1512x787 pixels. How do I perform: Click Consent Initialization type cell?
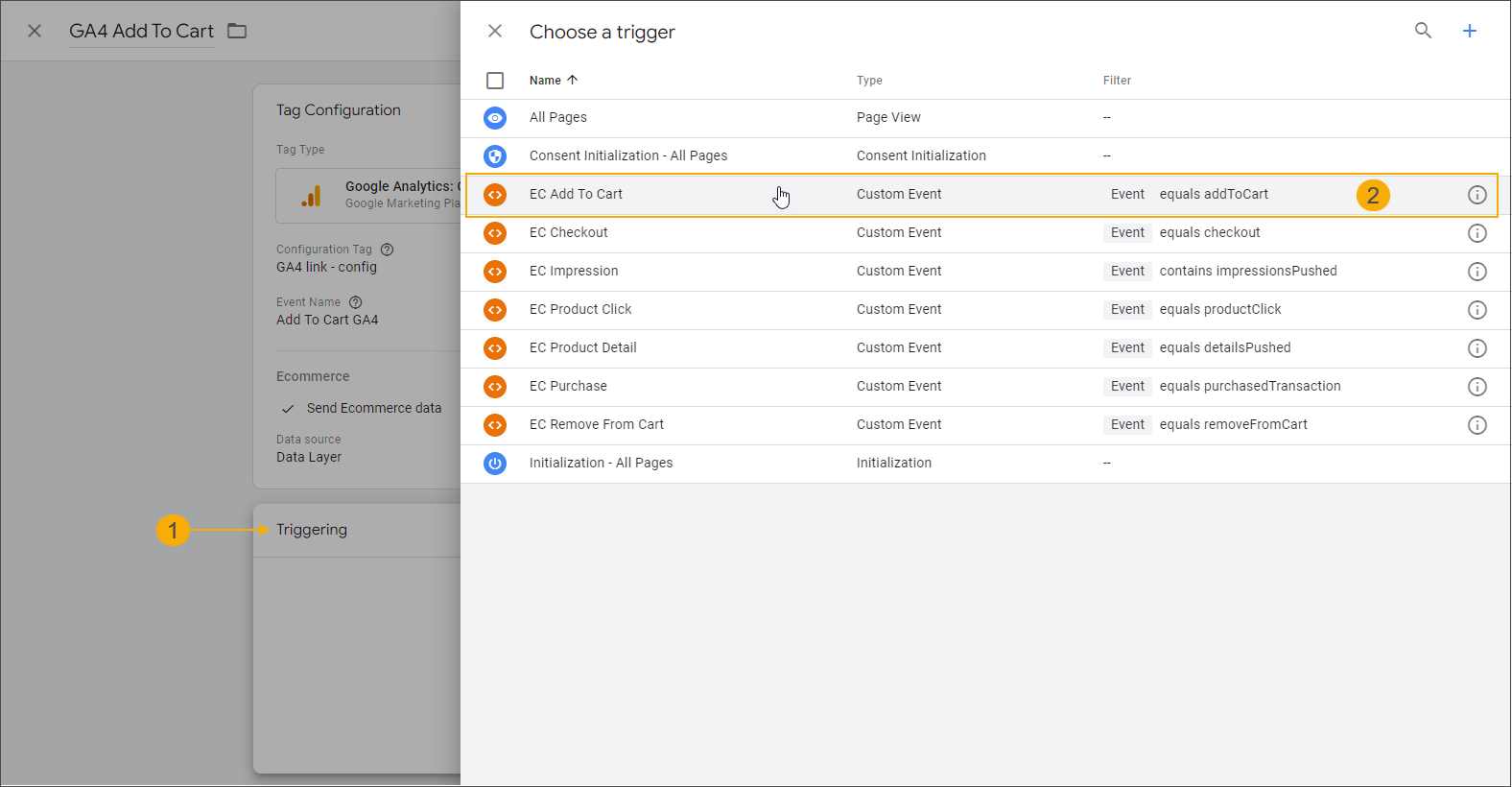[921, 155]
